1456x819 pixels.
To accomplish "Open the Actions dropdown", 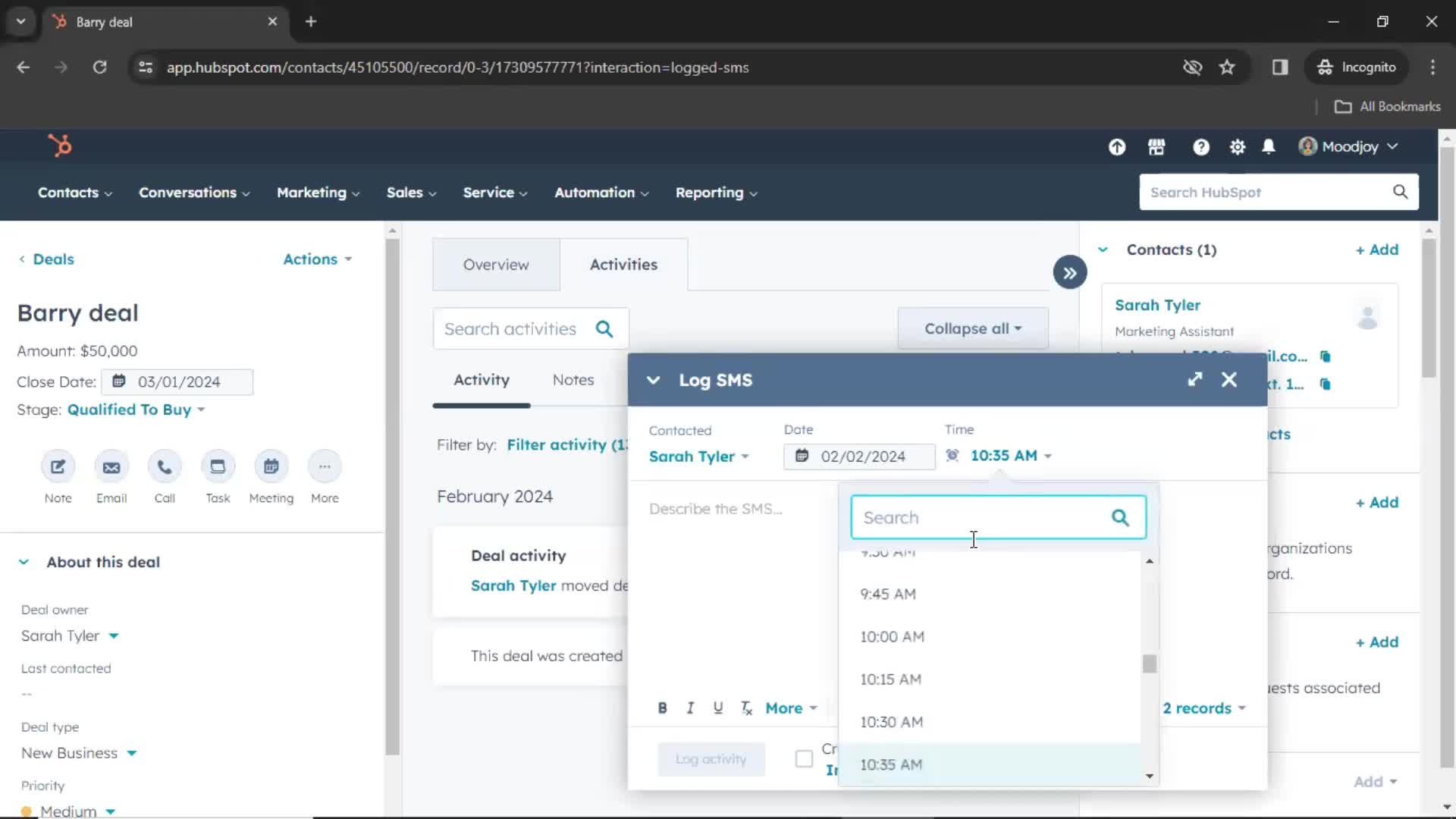I will (317, 259).
